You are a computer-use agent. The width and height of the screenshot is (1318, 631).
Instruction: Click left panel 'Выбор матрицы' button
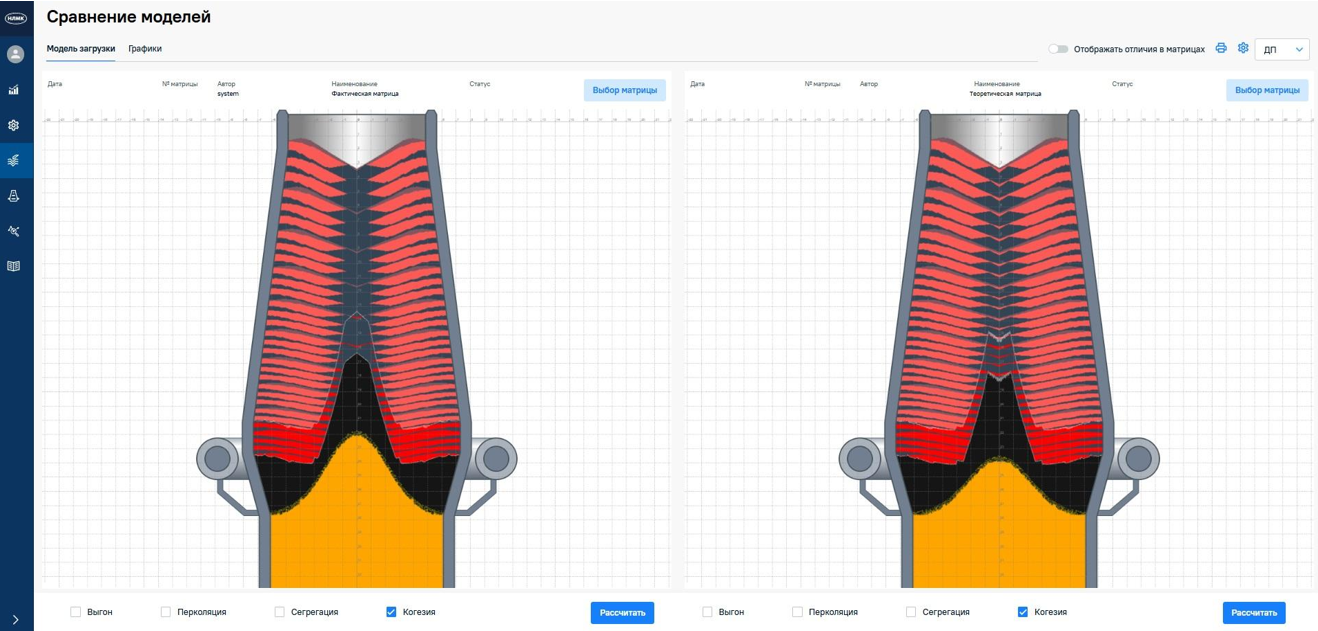624,90
